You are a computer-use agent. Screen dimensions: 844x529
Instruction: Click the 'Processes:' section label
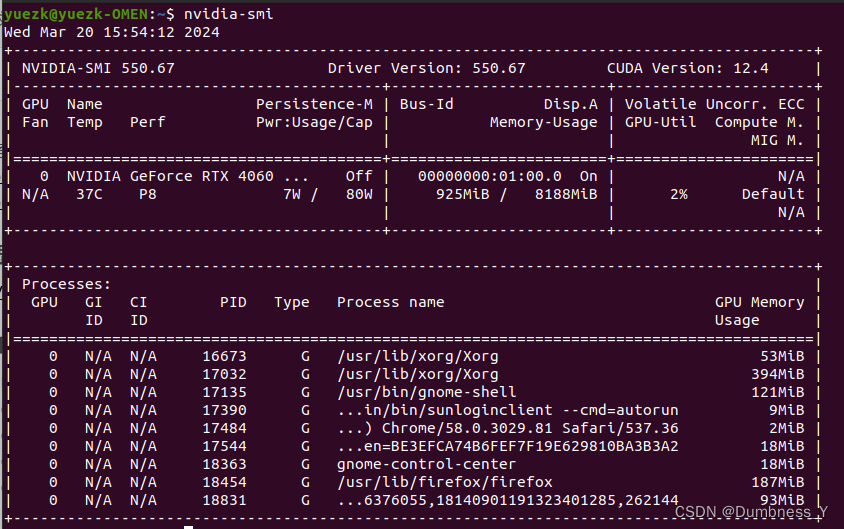tap(67, 284)
